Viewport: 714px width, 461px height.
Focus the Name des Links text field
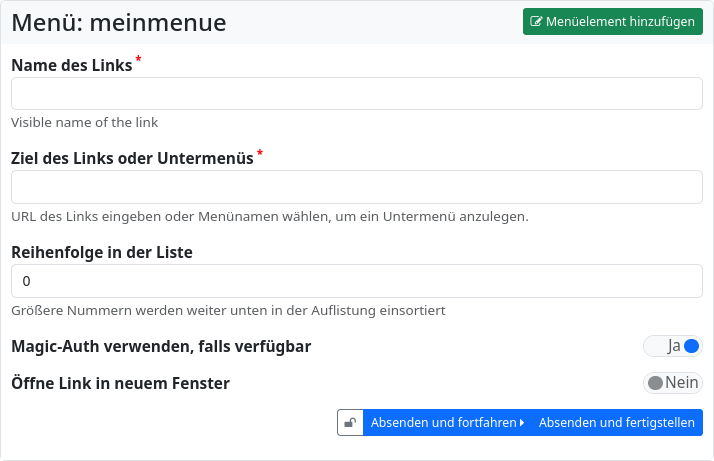(357, 94)
